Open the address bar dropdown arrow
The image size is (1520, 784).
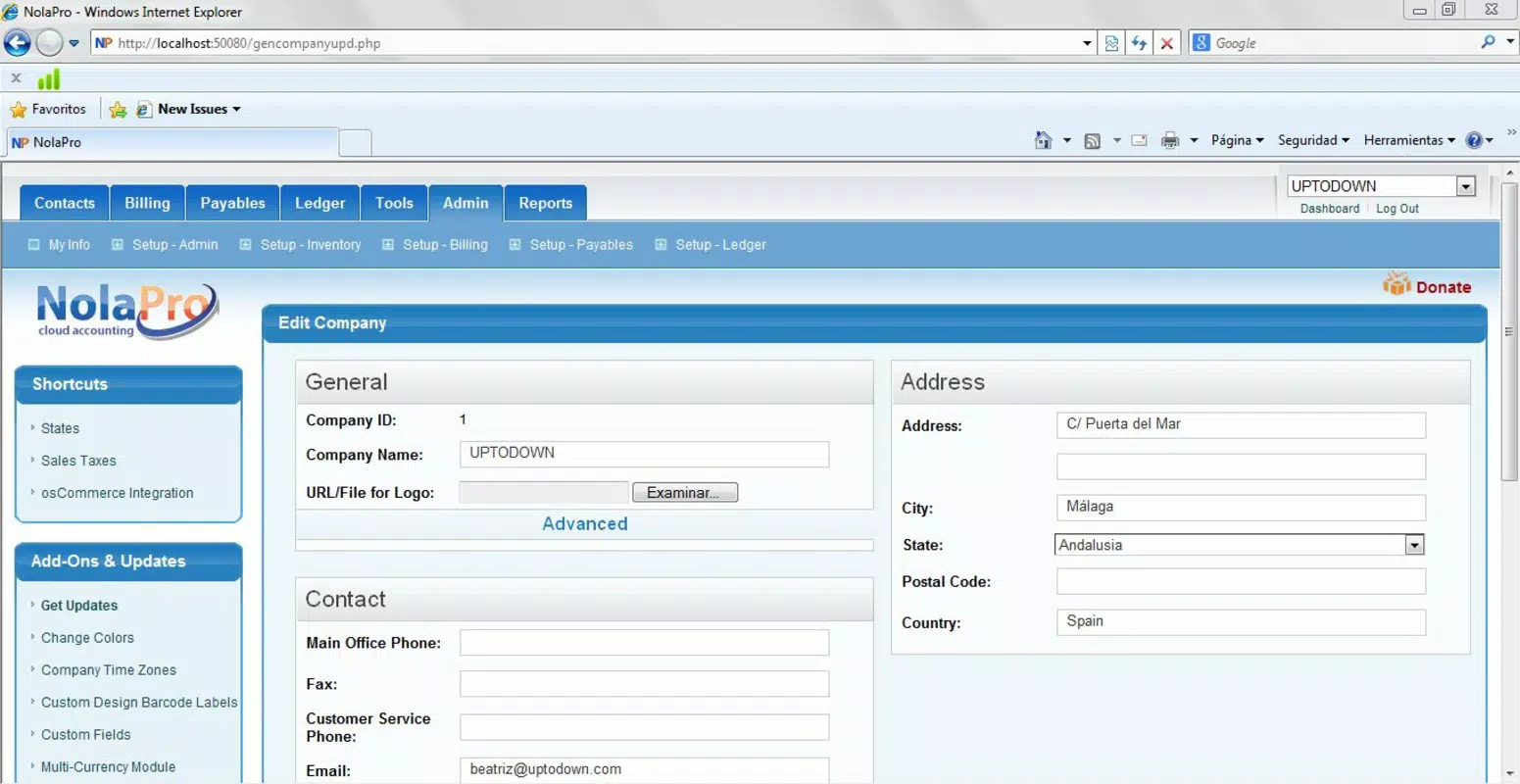click(1087, 43)
